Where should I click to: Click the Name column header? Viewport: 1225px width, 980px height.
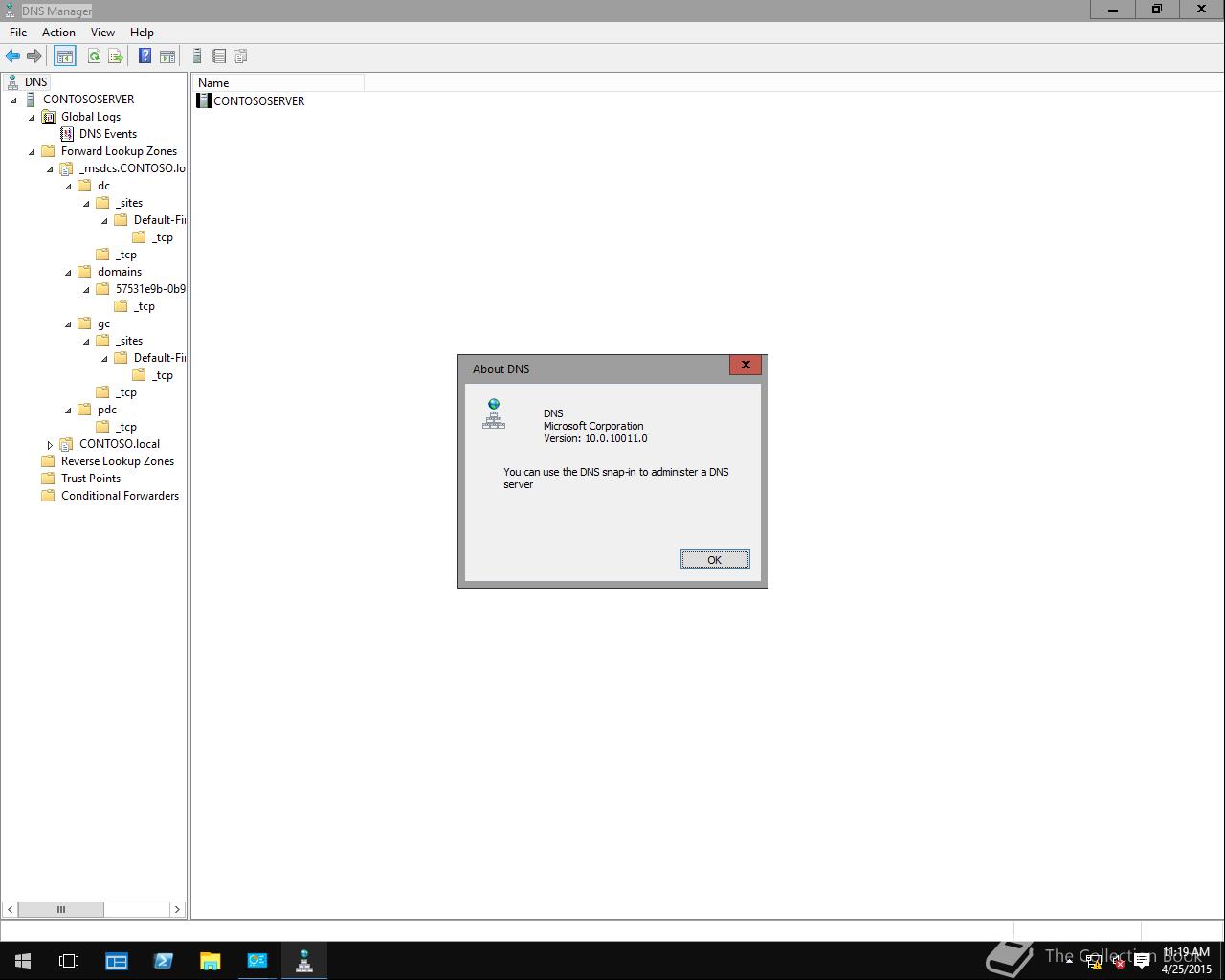278,83
